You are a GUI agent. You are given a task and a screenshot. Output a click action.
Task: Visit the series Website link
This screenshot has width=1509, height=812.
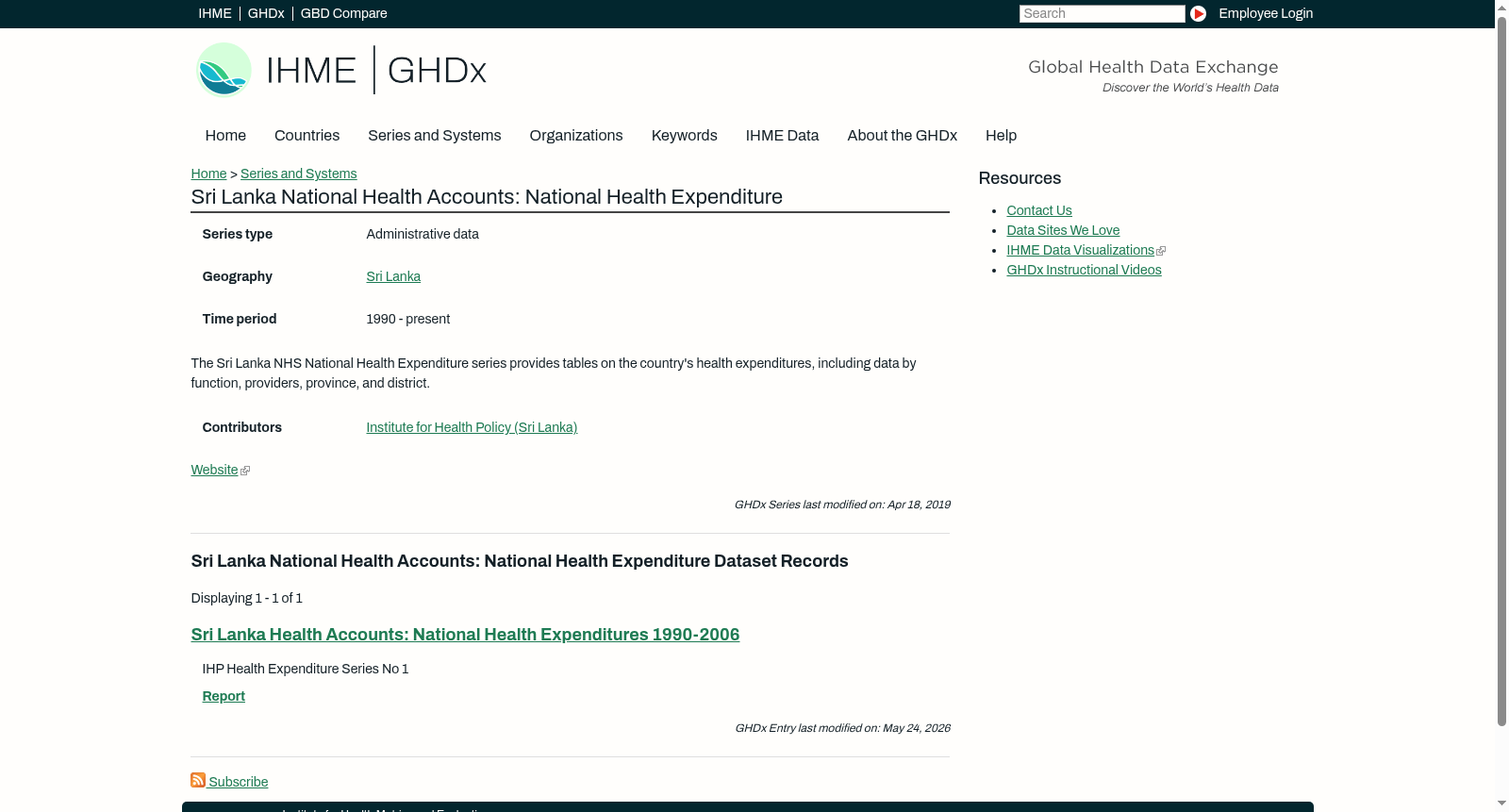coord(214,470)
